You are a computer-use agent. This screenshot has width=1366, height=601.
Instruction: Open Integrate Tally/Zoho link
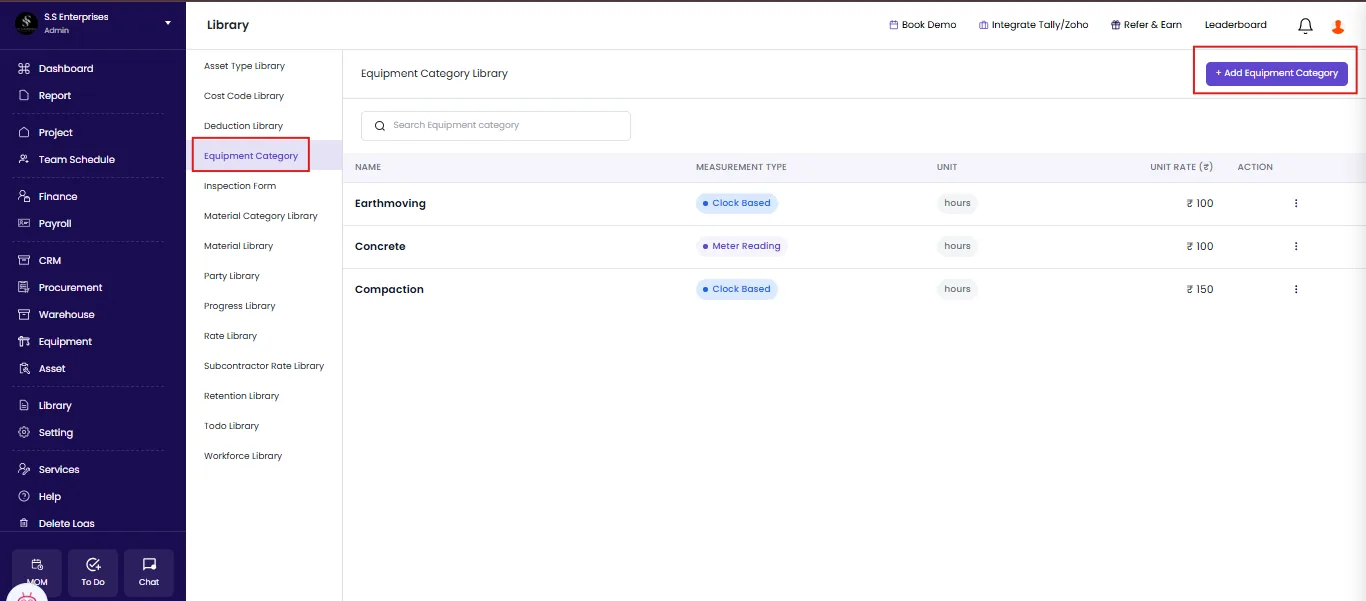click(1034, 25)
